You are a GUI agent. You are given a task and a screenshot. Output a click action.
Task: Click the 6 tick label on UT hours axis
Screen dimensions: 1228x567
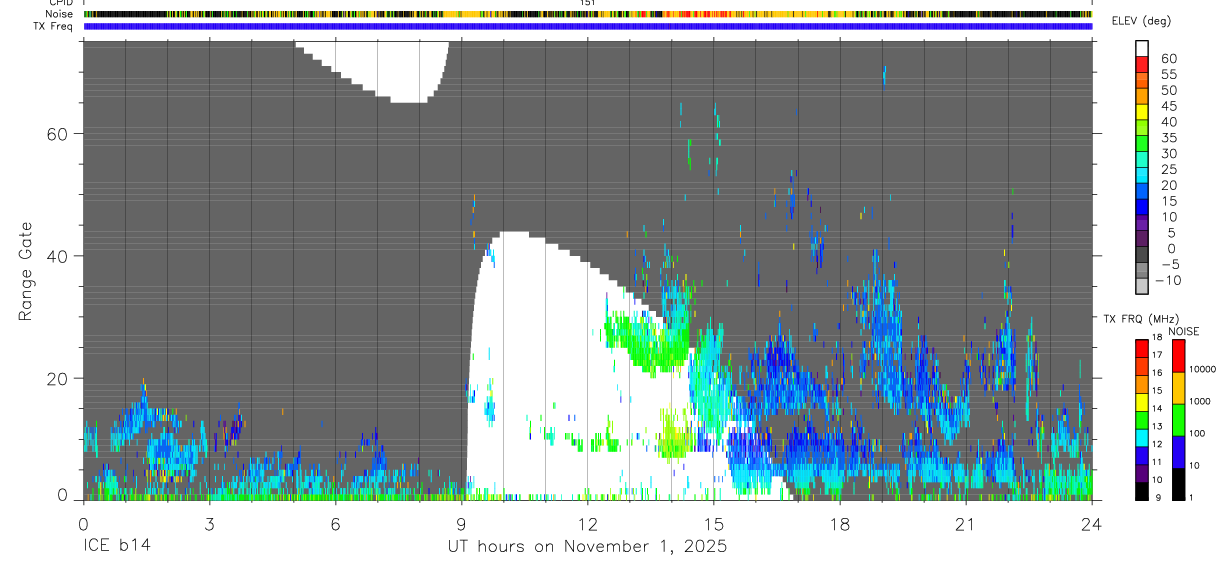[x=335, y=523]
